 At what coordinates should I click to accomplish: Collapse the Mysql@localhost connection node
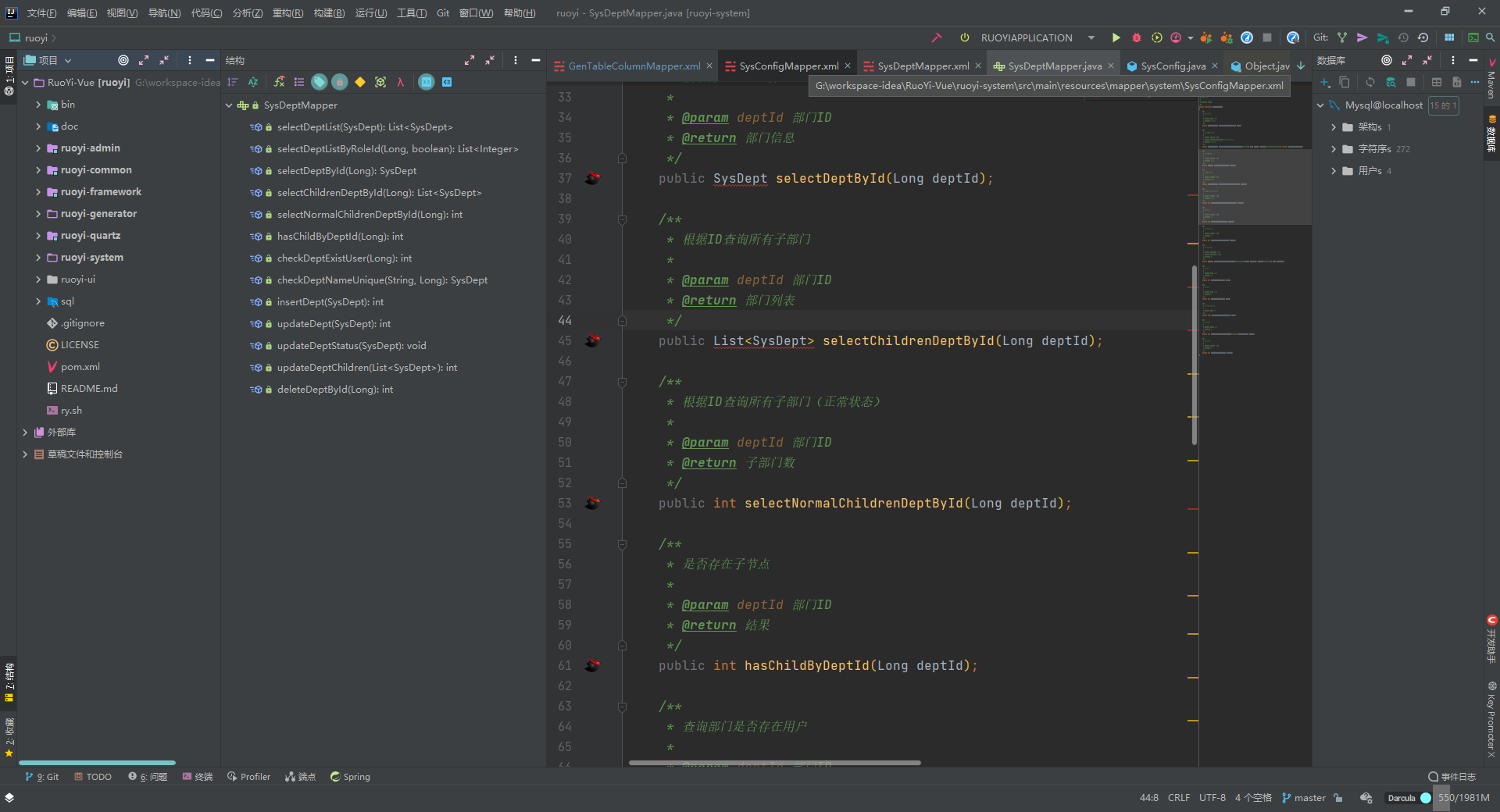[1321, 105]
